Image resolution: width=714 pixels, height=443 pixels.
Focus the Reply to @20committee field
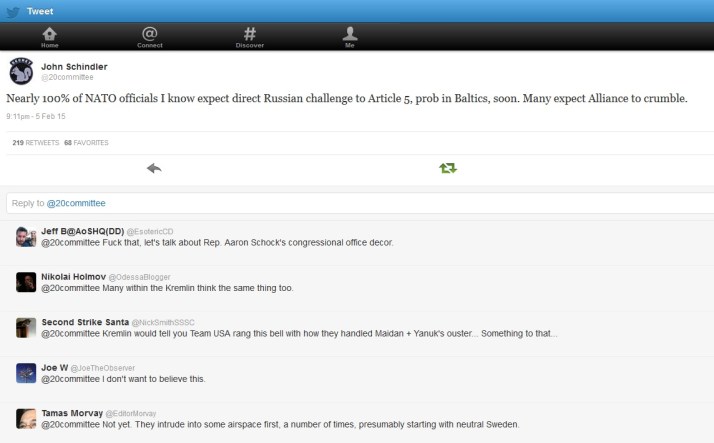coord(357,203)
